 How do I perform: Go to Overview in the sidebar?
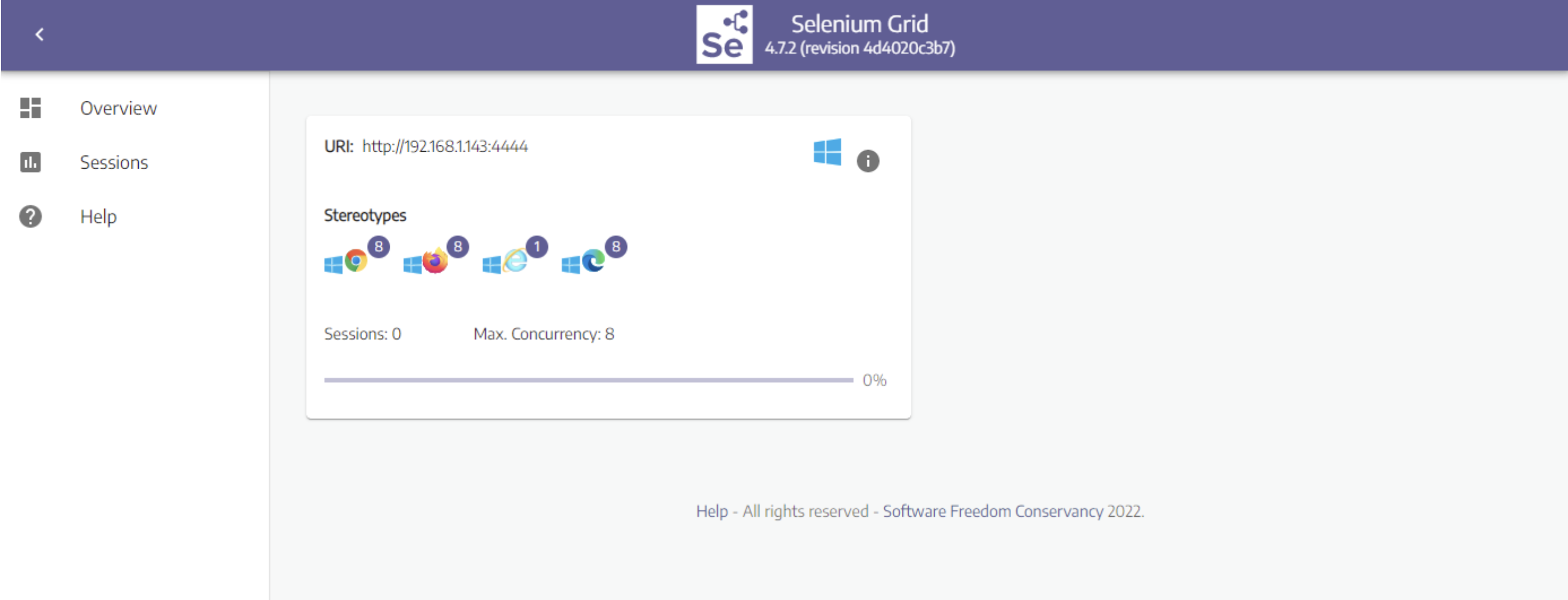point(119,108)
